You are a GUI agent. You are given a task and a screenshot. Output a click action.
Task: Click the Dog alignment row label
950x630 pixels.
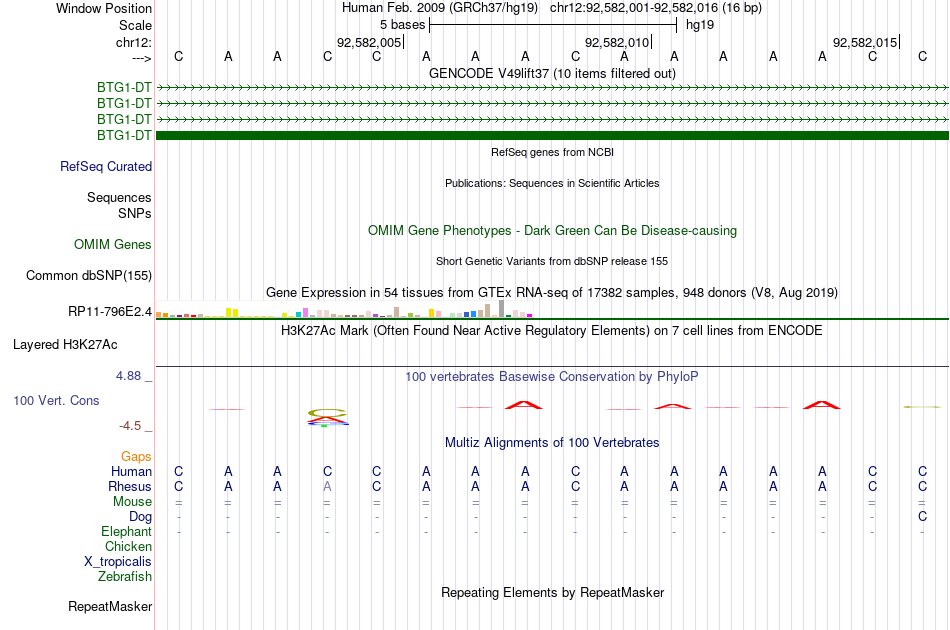click(140, 517)
